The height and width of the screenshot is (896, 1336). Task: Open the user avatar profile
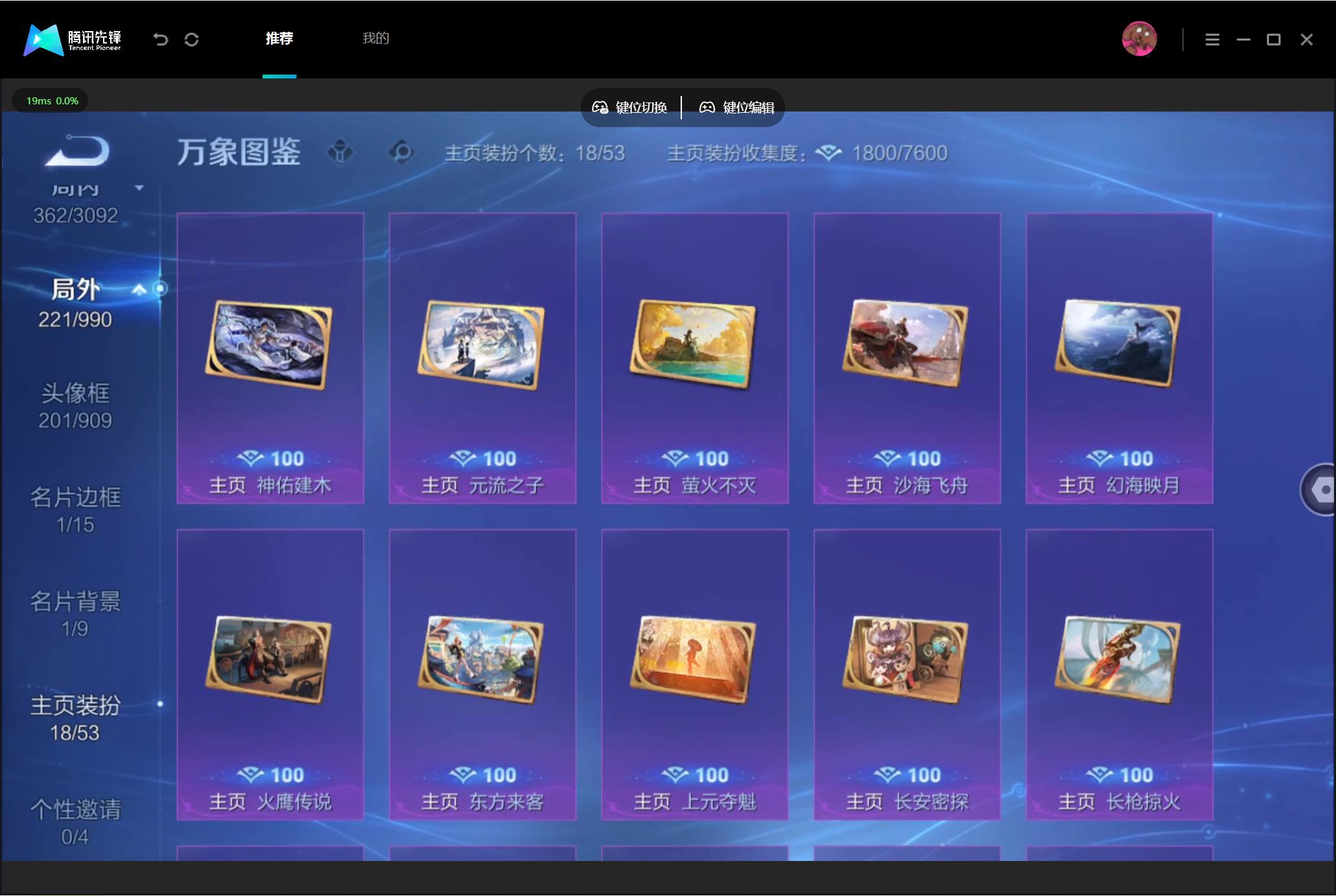pyautogui.click(x=1139, y=39)
